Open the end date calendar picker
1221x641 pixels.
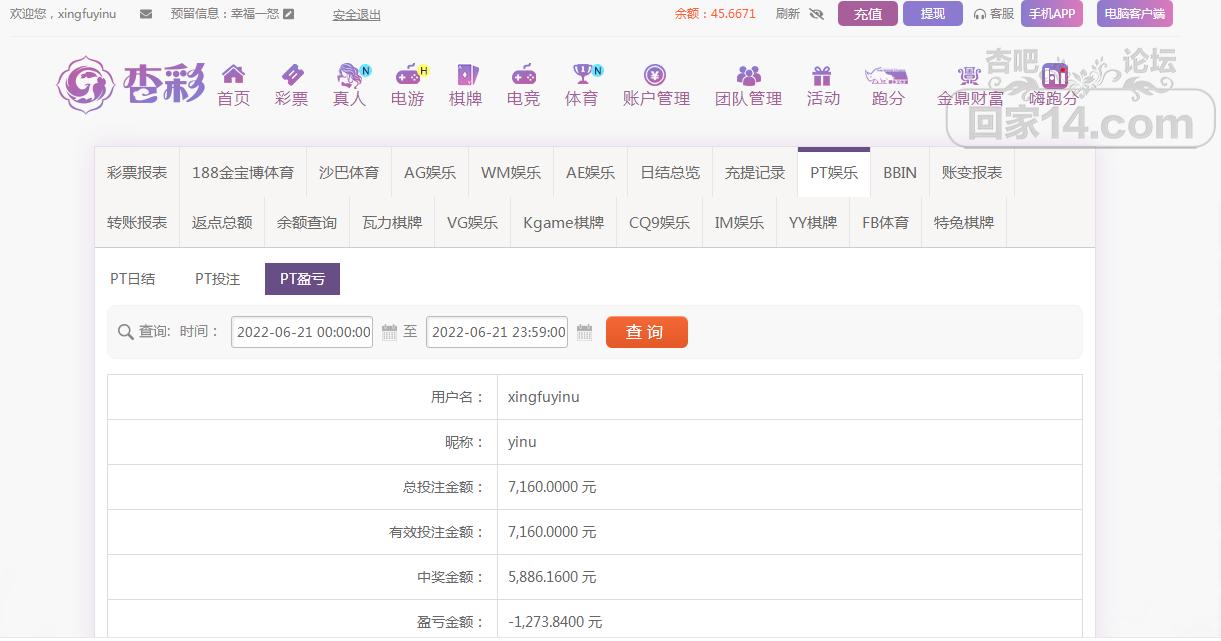[x=585, y=332]
